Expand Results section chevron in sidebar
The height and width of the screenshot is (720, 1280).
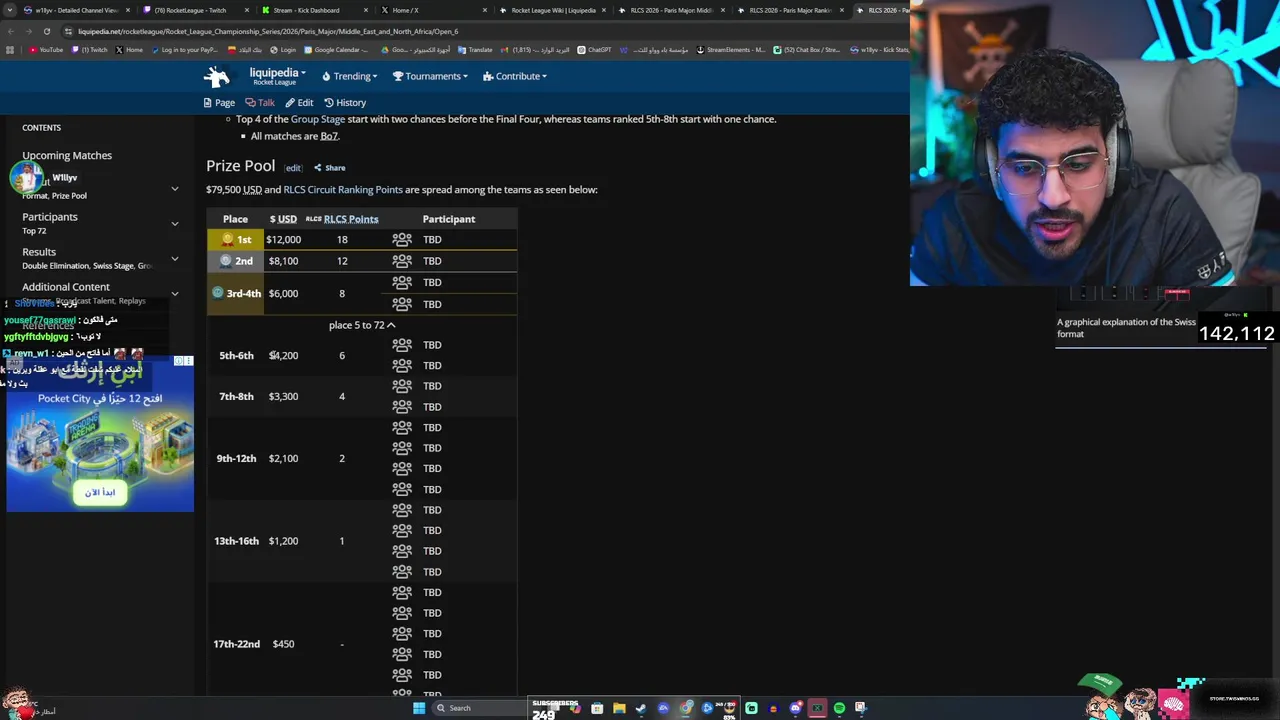(x=175, y=258)
